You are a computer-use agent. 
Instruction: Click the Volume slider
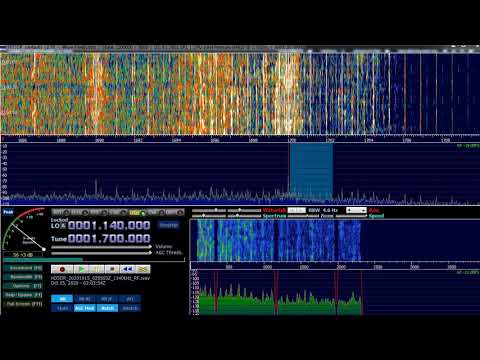pos(101,247)
